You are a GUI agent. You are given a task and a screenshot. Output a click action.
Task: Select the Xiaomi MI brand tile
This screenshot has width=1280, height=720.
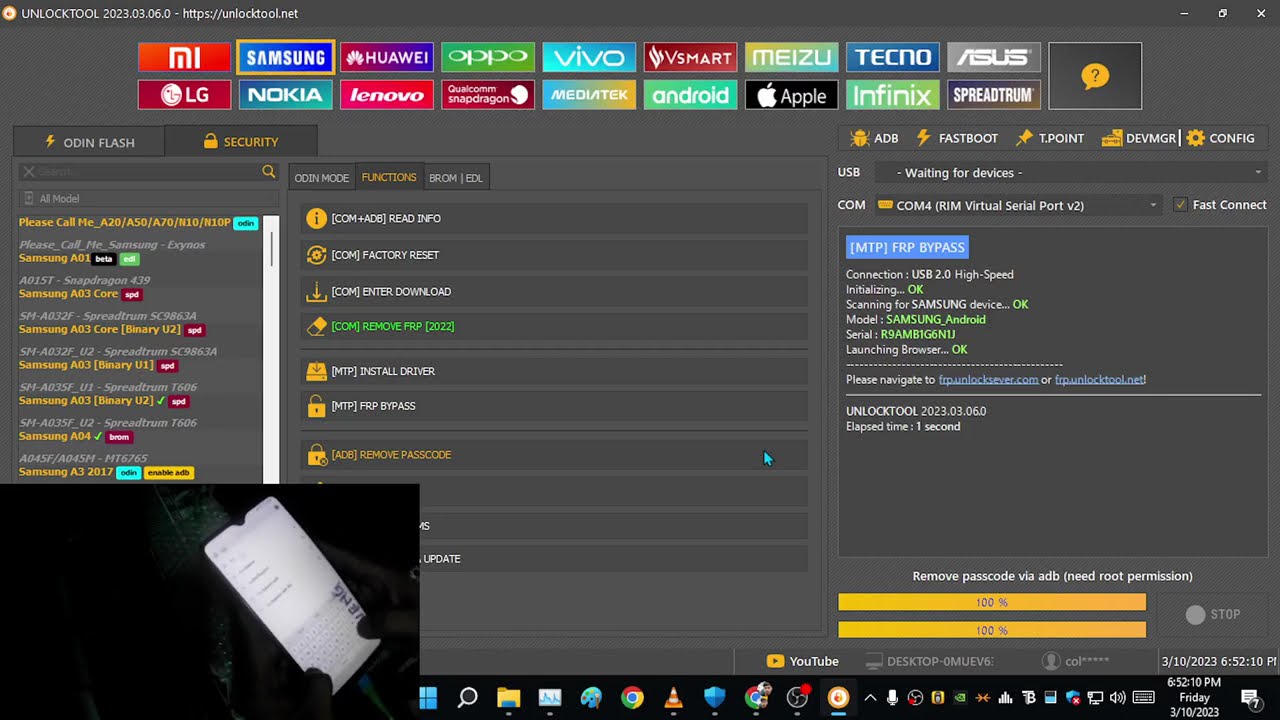184,57
